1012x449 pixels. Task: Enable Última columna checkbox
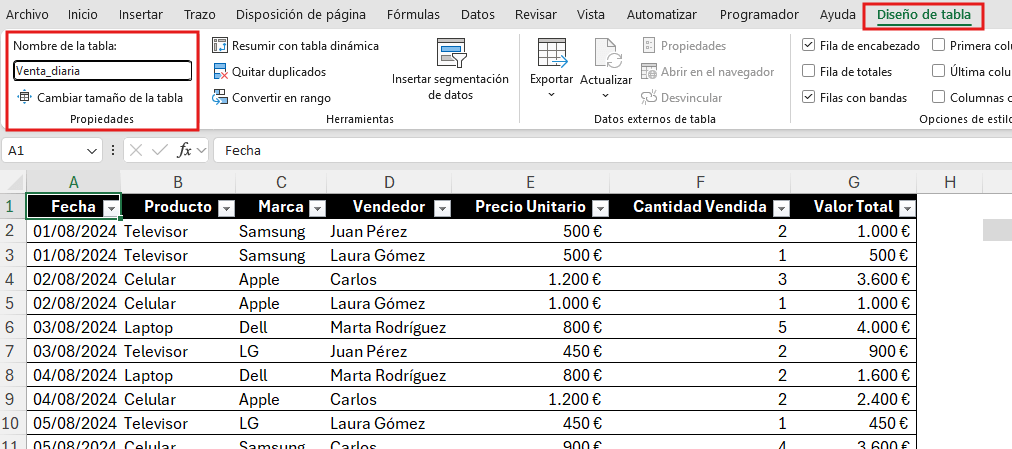coord(938,72)
